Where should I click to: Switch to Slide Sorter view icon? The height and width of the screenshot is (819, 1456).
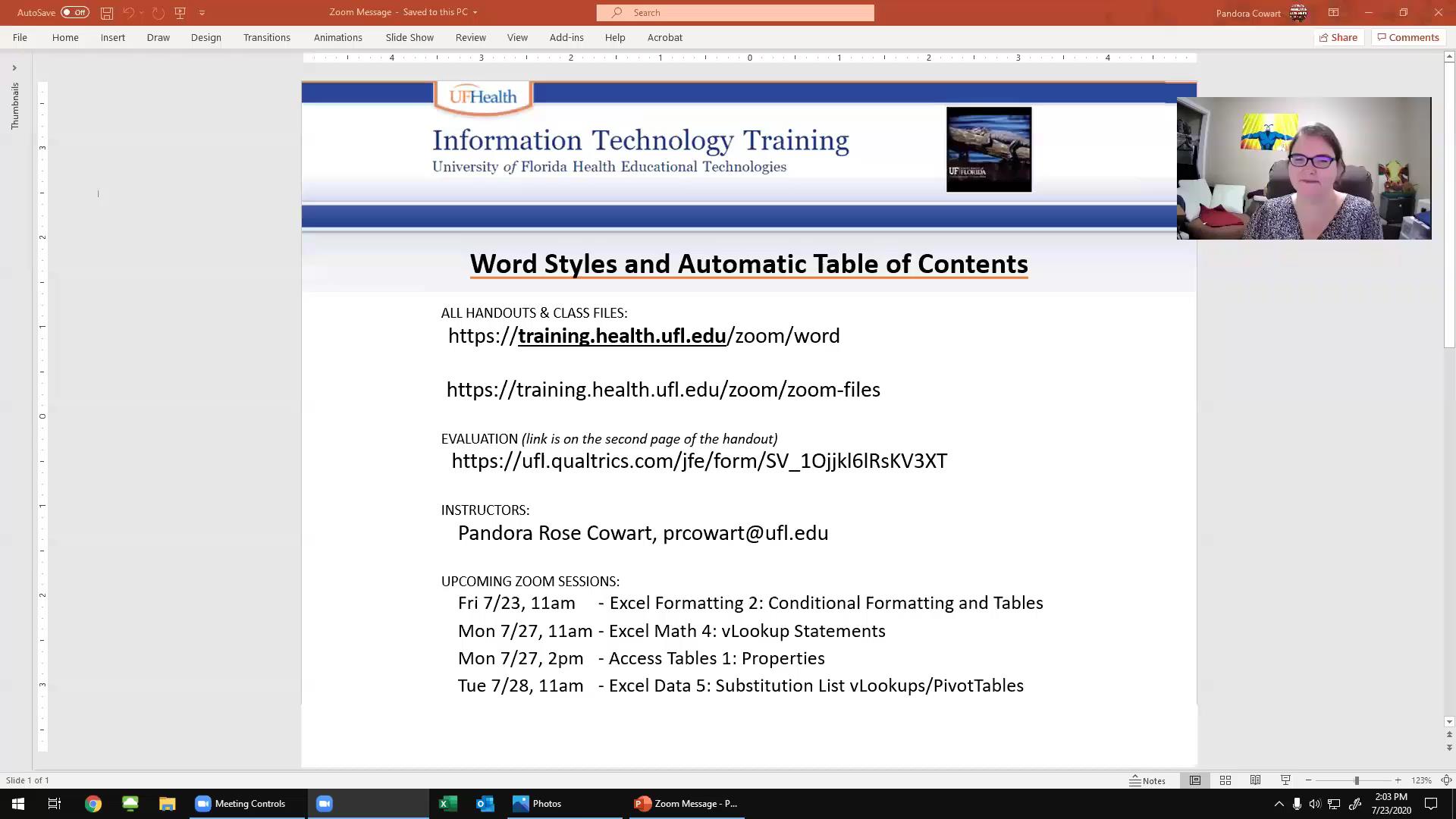1225,780
